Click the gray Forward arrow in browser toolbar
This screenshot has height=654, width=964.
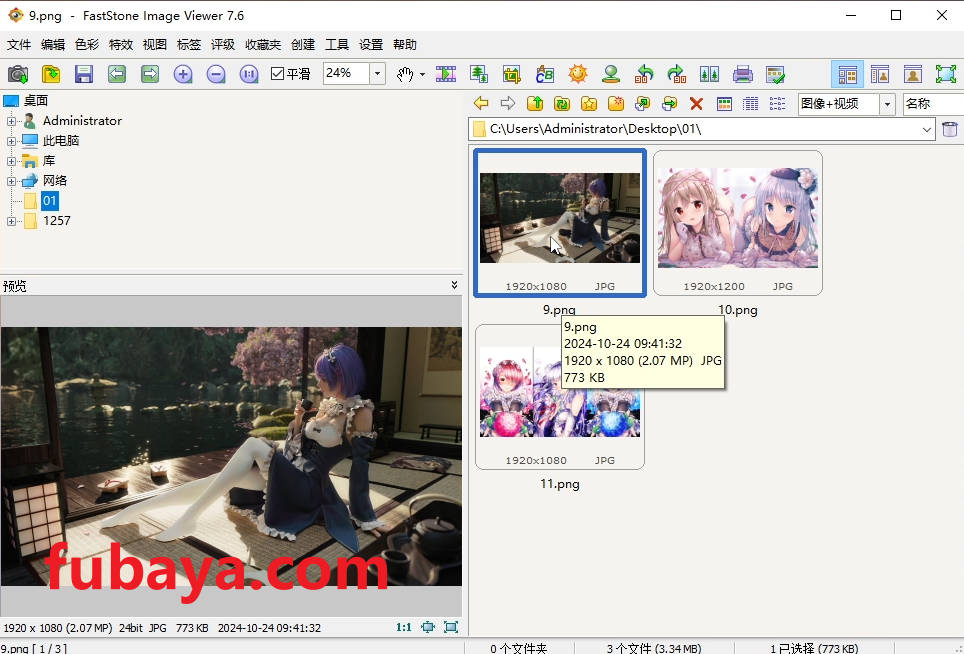tap(508, 103)
